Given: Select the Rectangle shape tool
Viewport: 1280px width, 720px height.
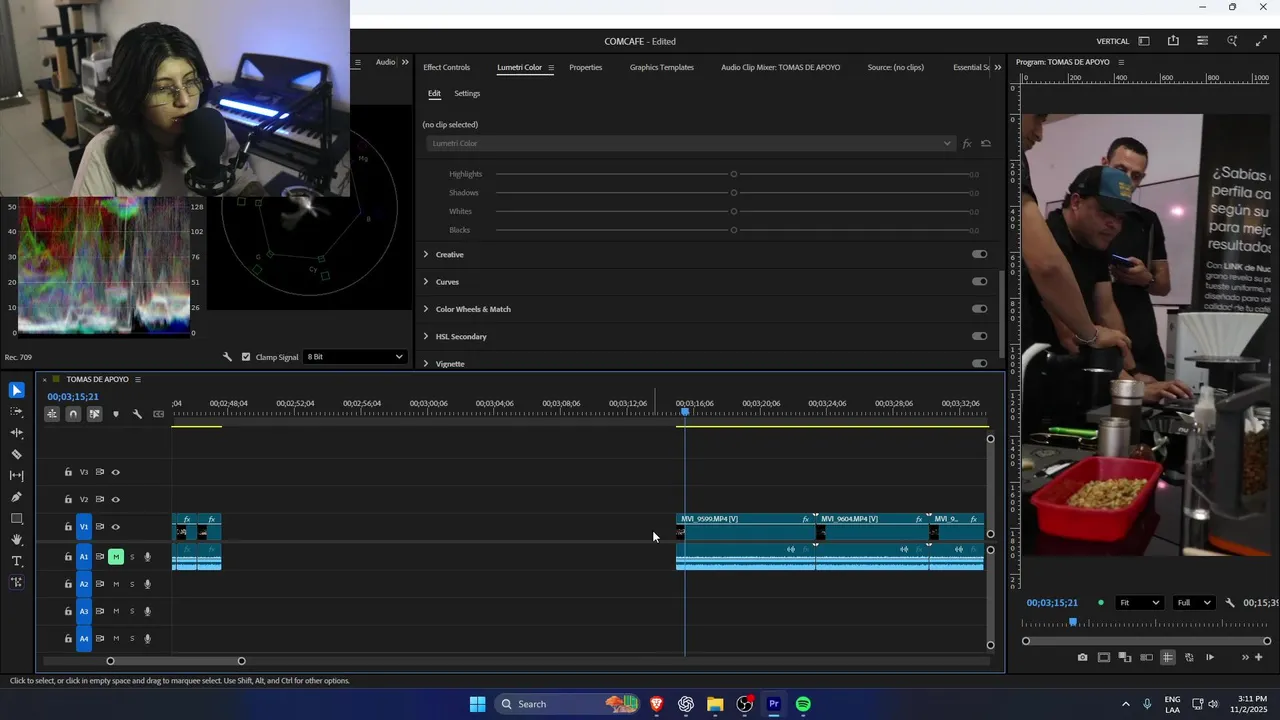Looking at the screenshot, I should pyautogui.click(x=16, y=518).
